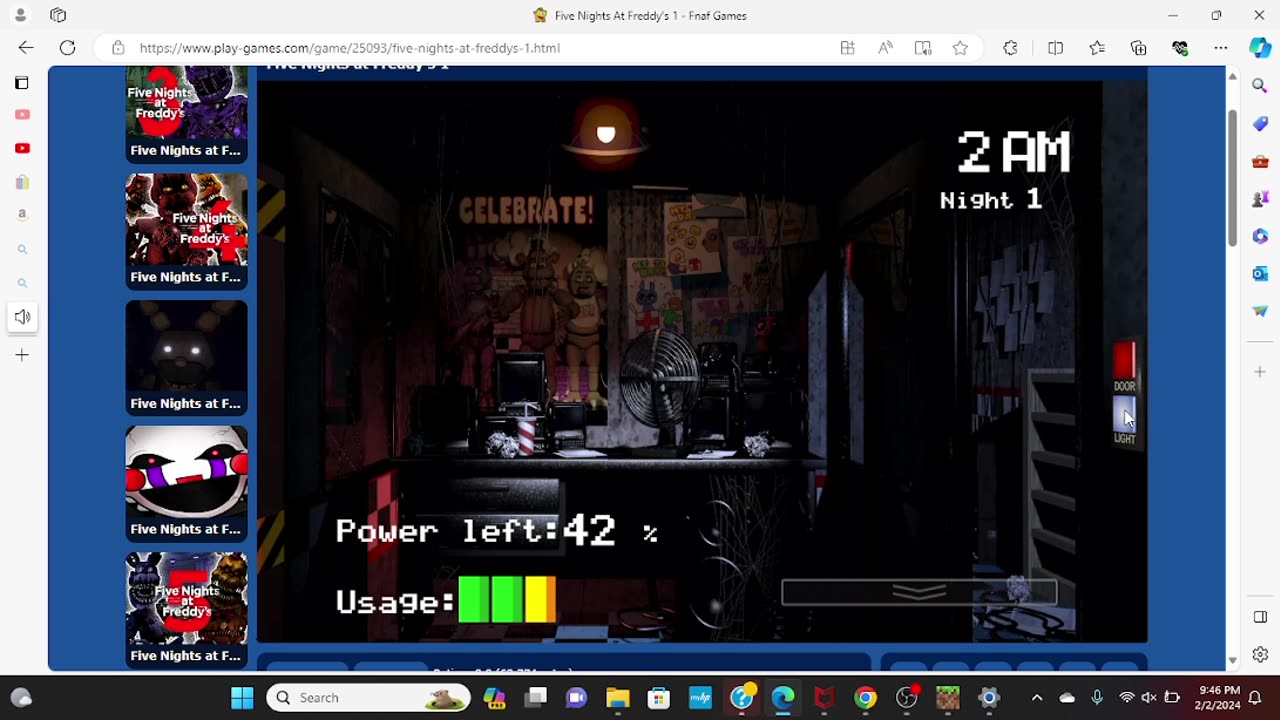Open McAfee from the taskbar
Image resolution: width=1280 pixels, height=720 pixels.
coord(824,698)
